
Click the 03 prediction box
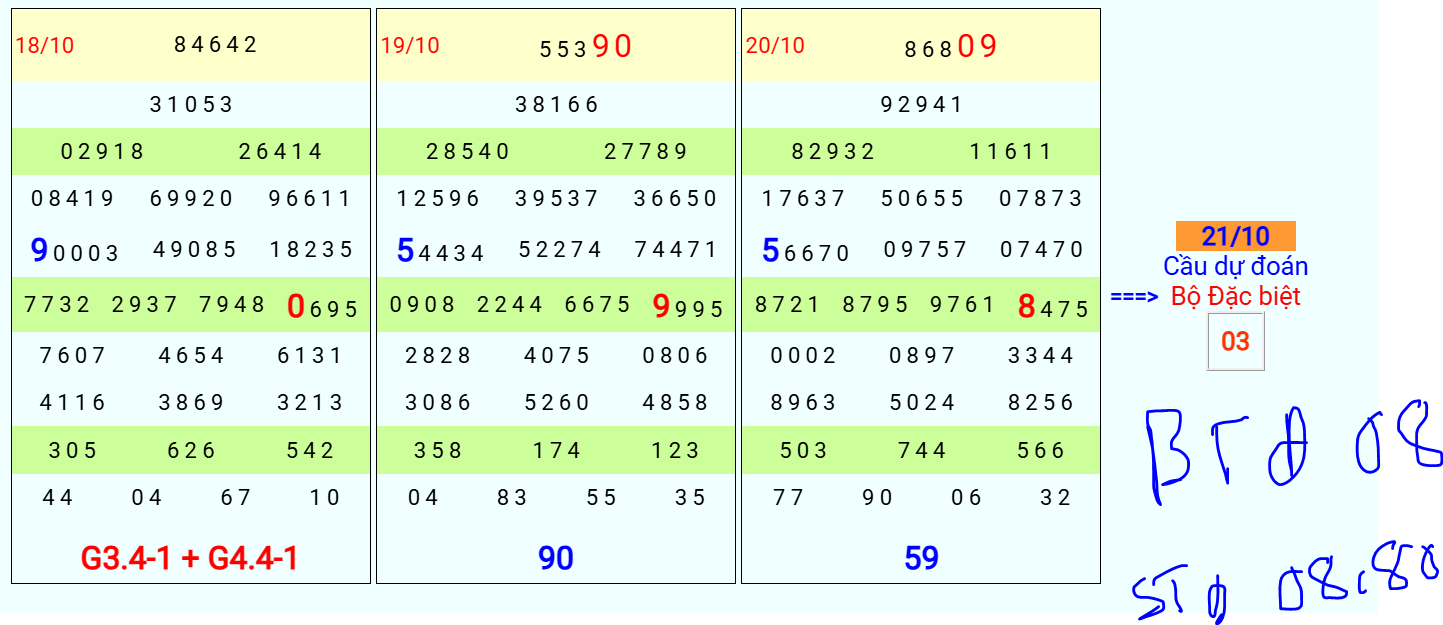pyautogui.click(x=1236, y=341)
